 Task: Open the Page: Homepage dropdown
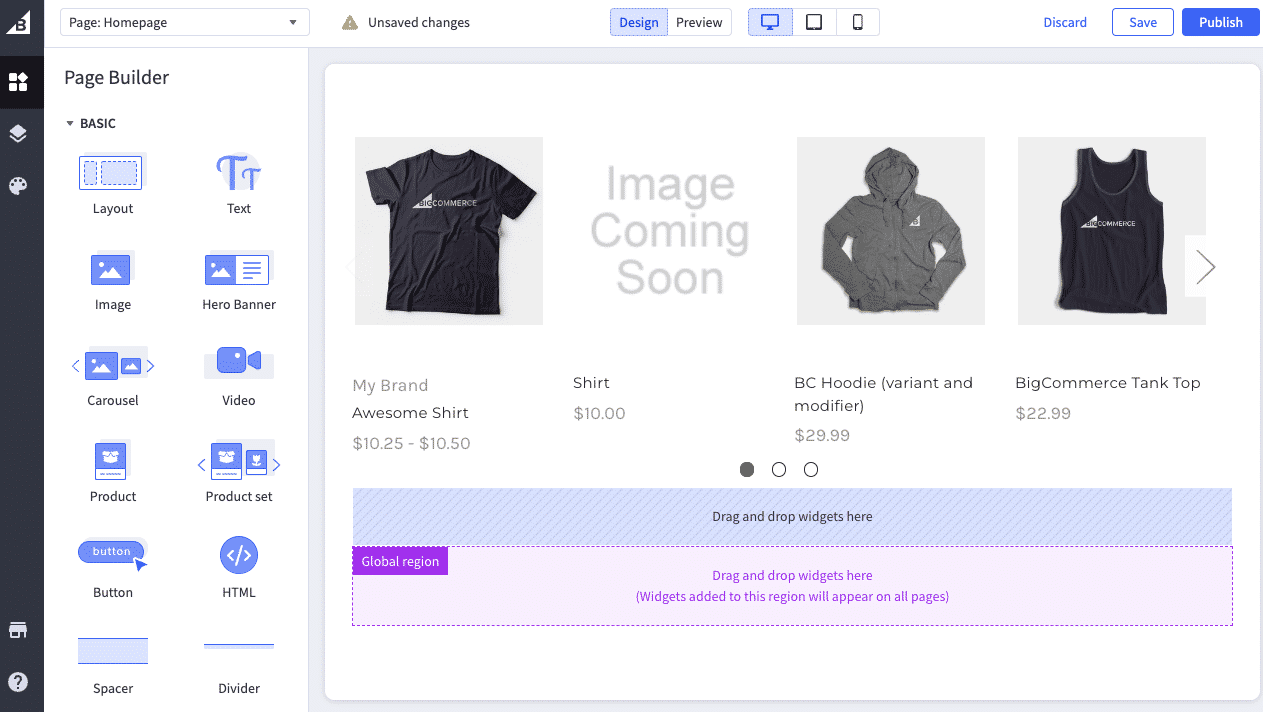coord(184,21)
